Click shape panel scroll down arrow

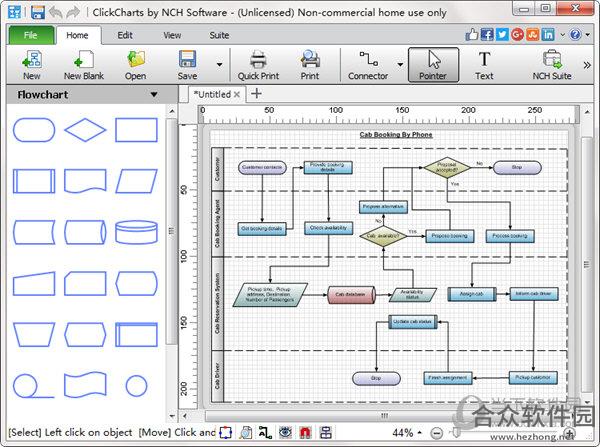tap(172, 416)
